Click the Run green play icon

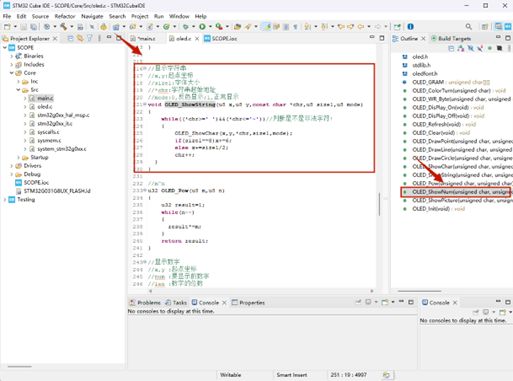[202, 26]
